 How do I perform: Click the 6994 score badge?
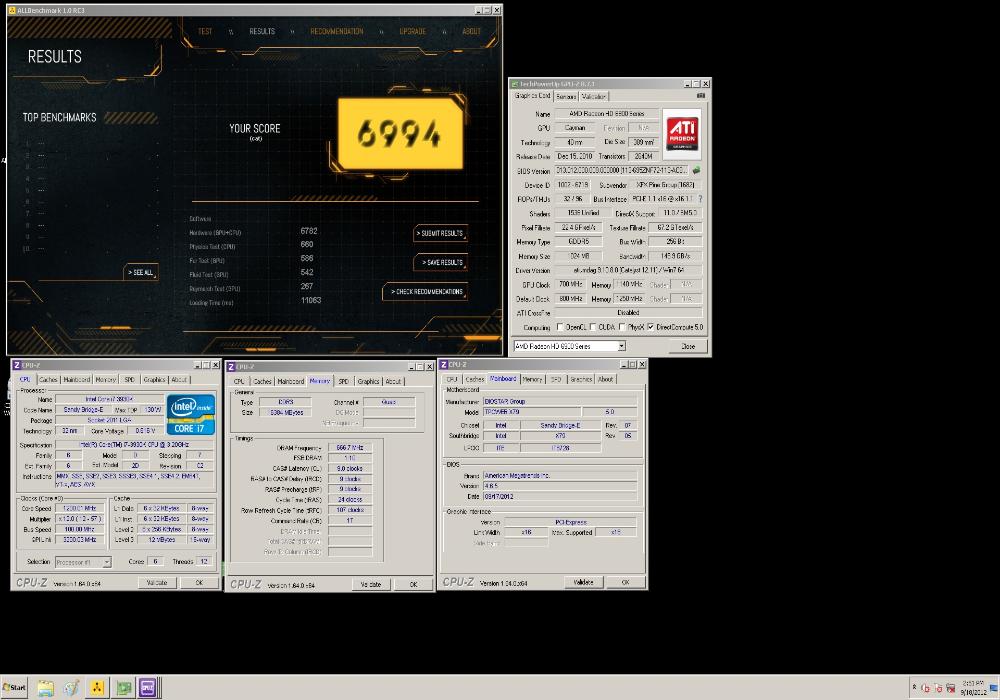400,134
